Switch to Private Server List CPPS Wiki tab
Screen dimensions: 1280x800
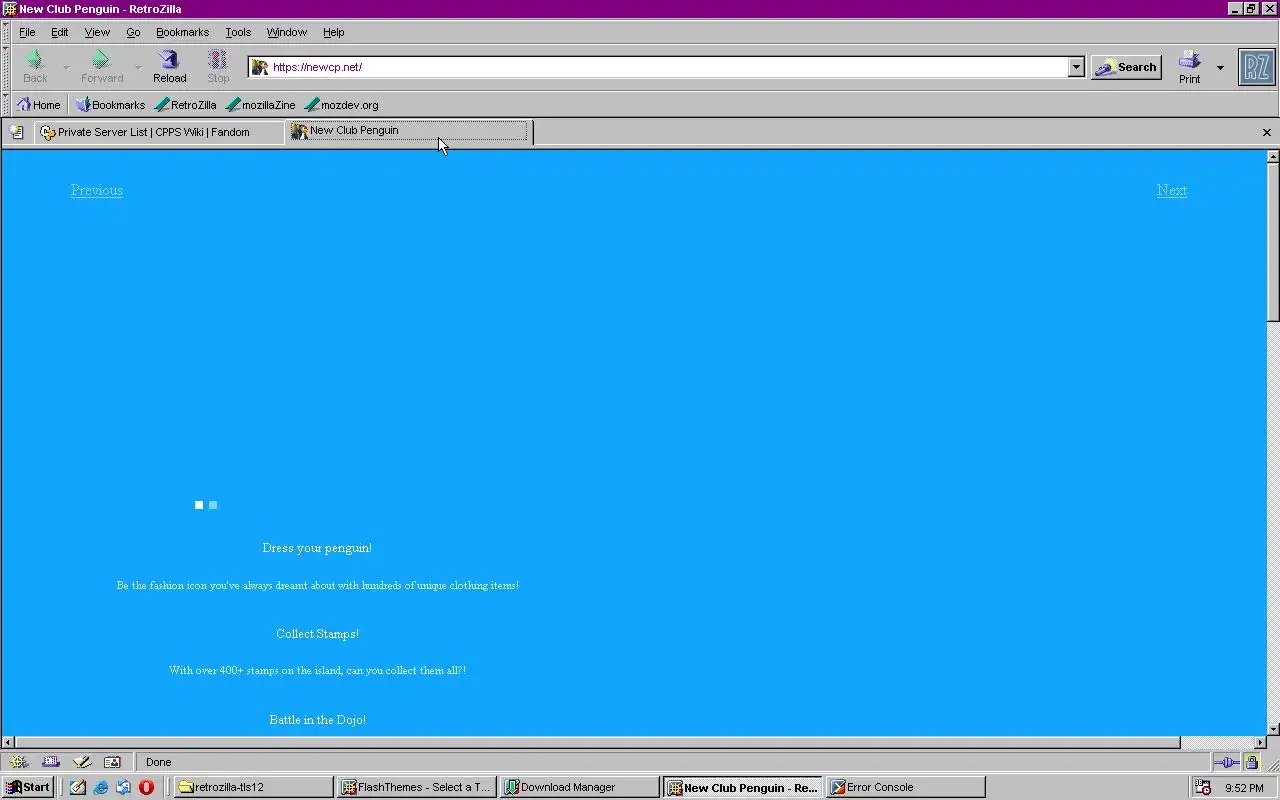[159, 132]
